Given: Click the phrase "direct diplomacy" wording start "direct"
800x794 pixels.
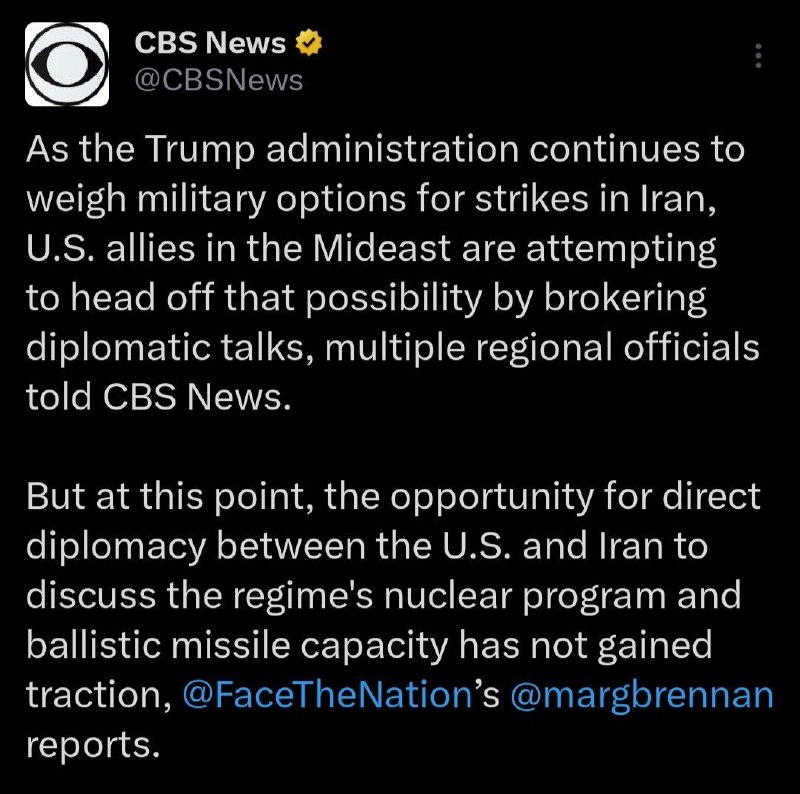Looking at the screenshot, I should click(712, 496).
